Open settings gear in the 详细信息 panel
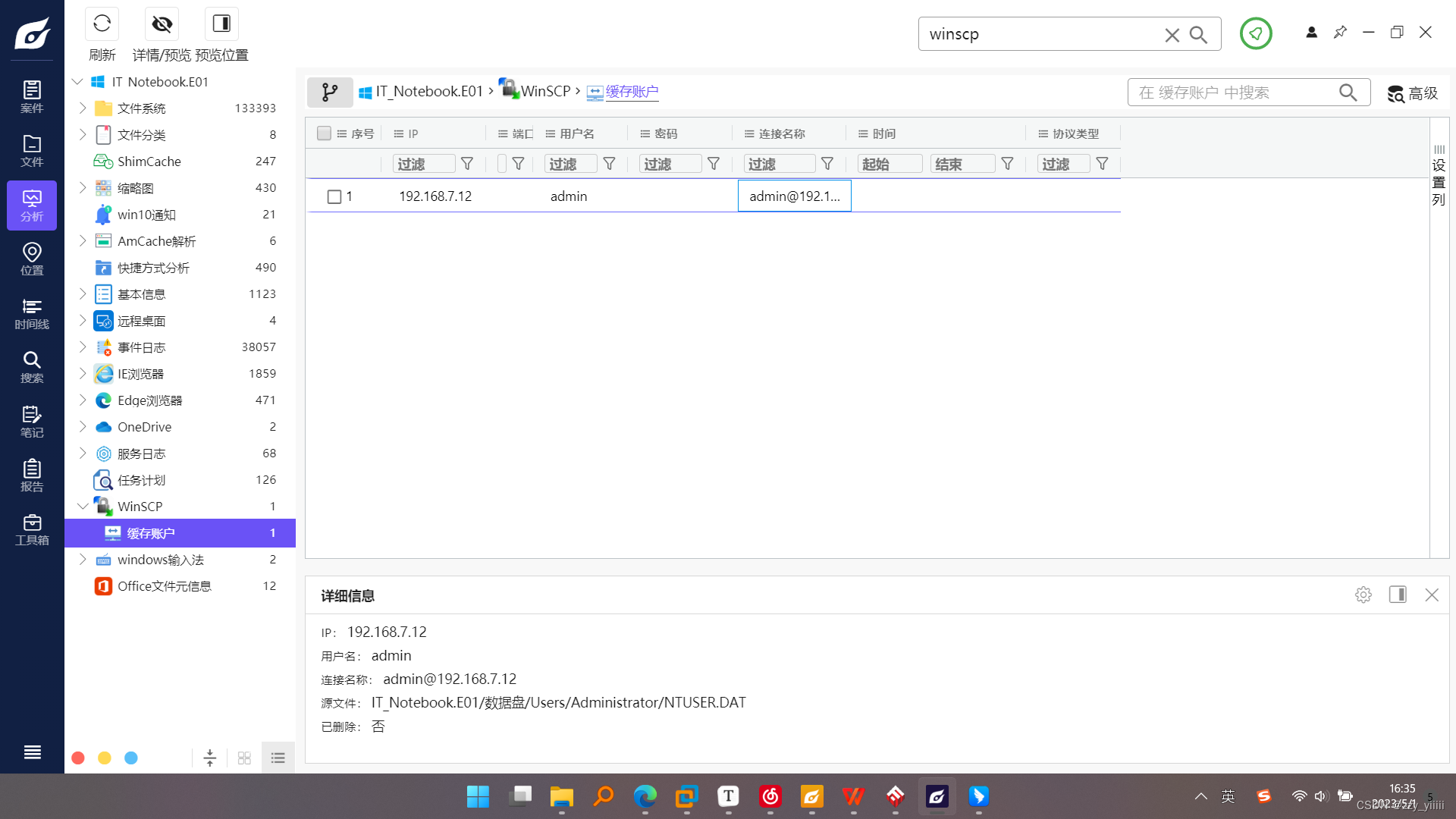Screen dimensions: 1456x819 (x=1363, y=595)
